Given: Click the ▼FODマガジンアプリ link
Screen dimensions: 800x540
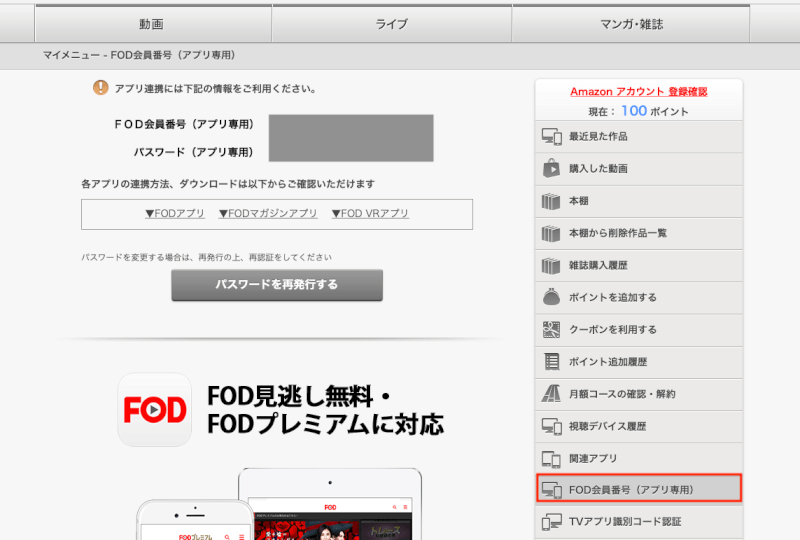Looking at the screenshot, I should [x=268, y=213].
